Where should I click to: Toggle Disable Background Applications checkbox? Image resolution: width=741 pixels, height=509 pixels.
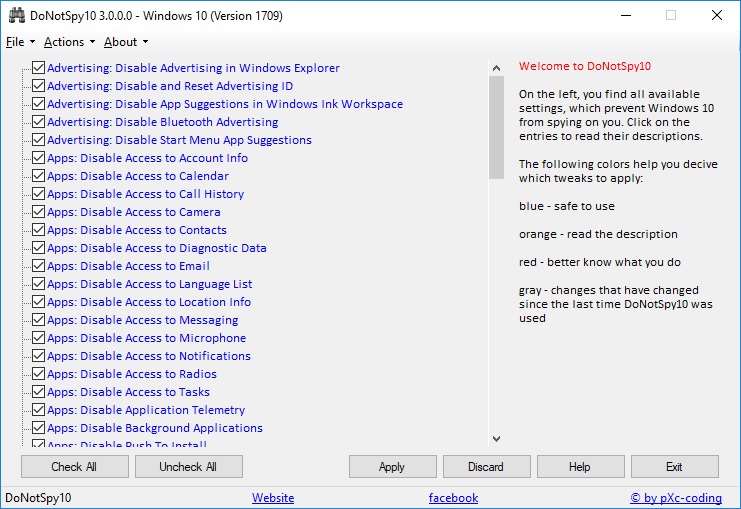click(x=39, y=427)
